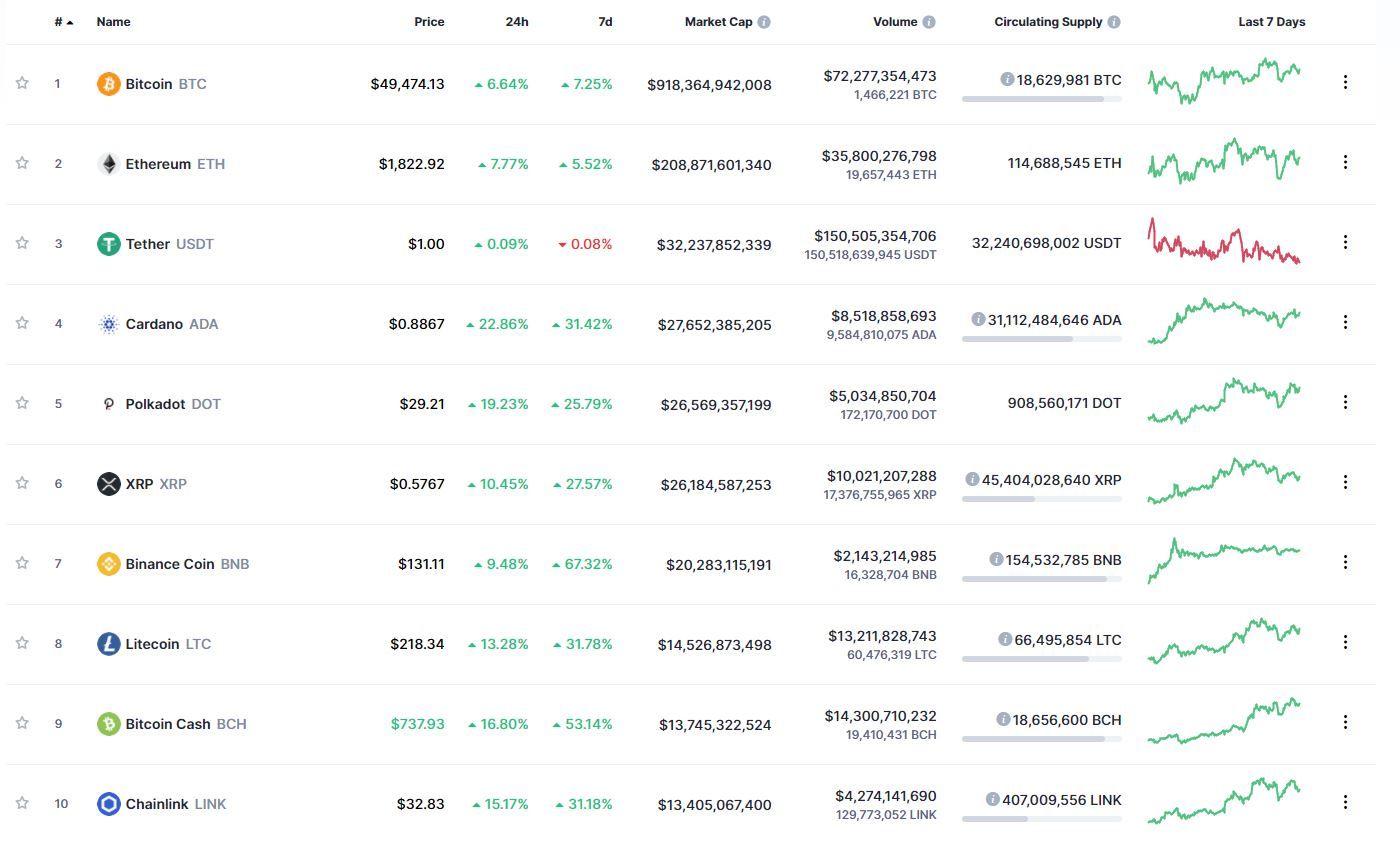The width and height of the screenshot is (1400, 842).
Task: Click the info icon beside 18,629,981 BTC
Action: click(x=1007, y=80)
